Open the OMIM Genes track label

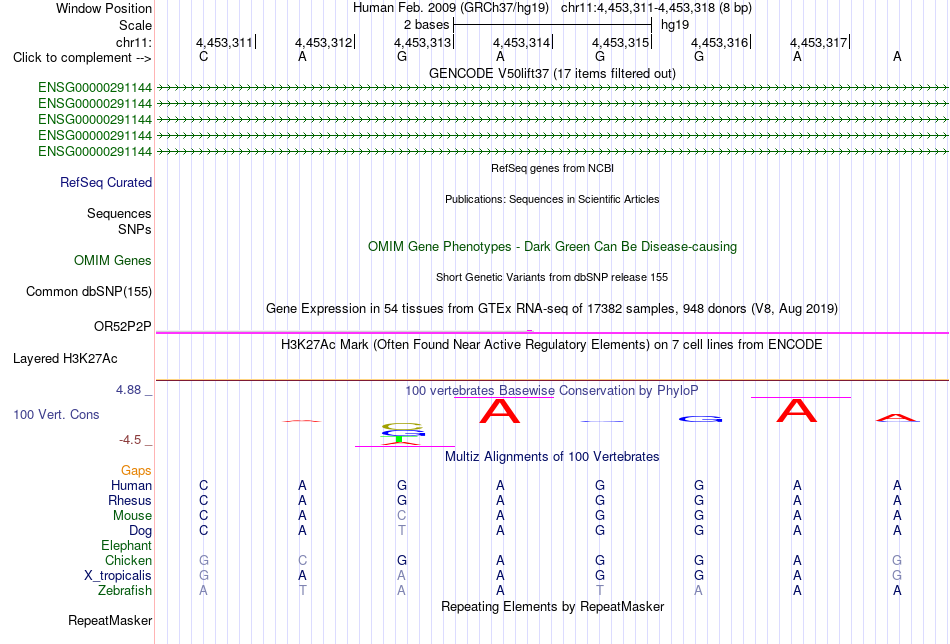pyautogui.click(x=112, y=261)
